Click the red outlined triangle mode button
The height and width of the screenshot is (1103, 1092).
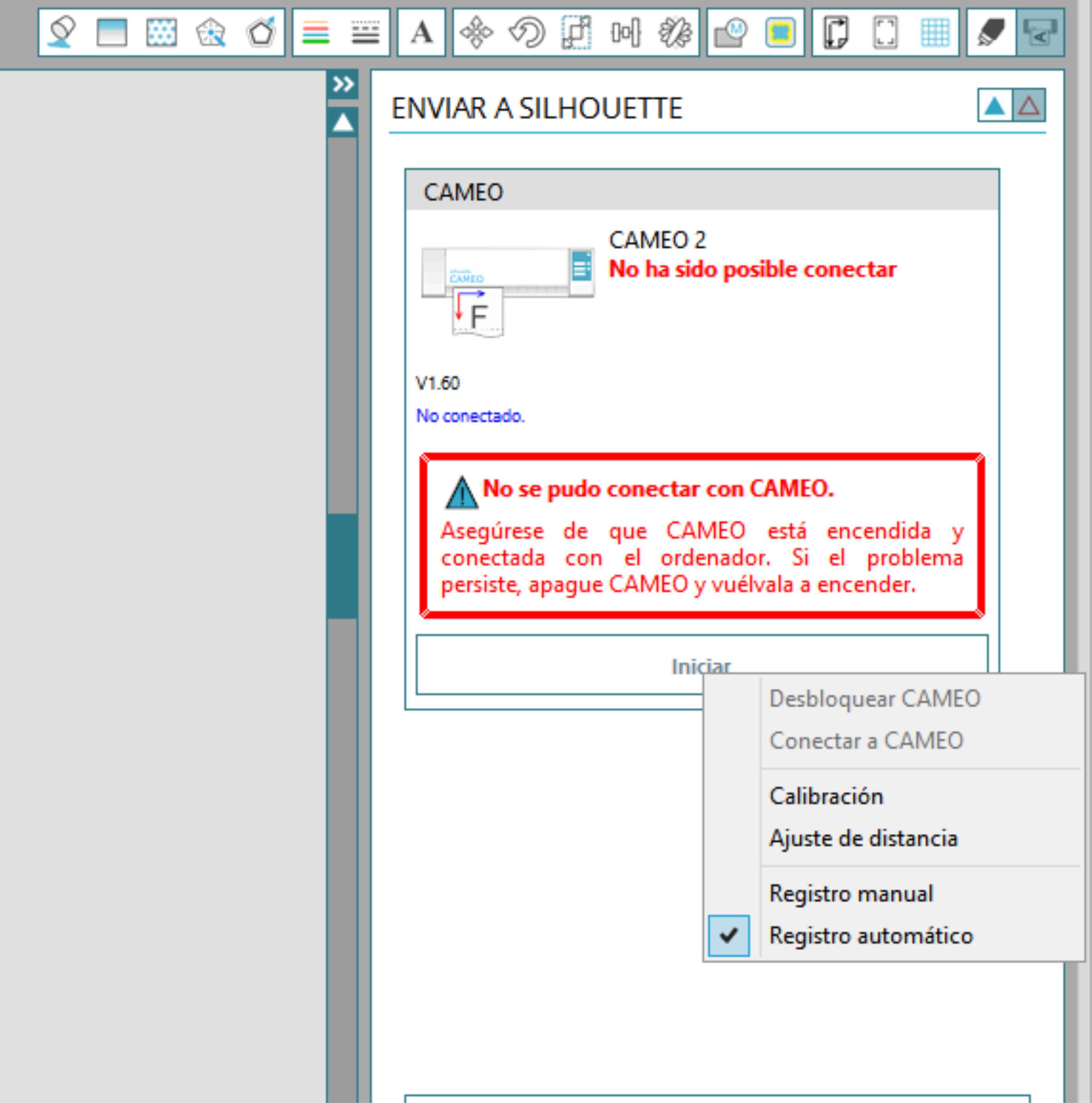point(1029,105)
